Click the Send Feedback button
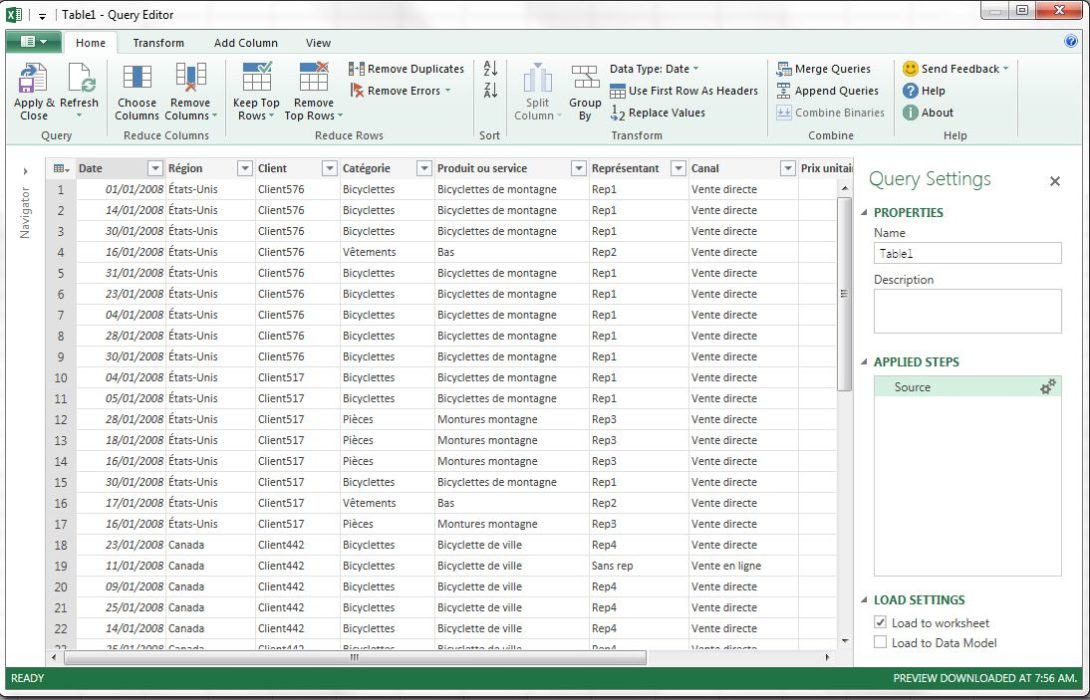 pos(955,68)
